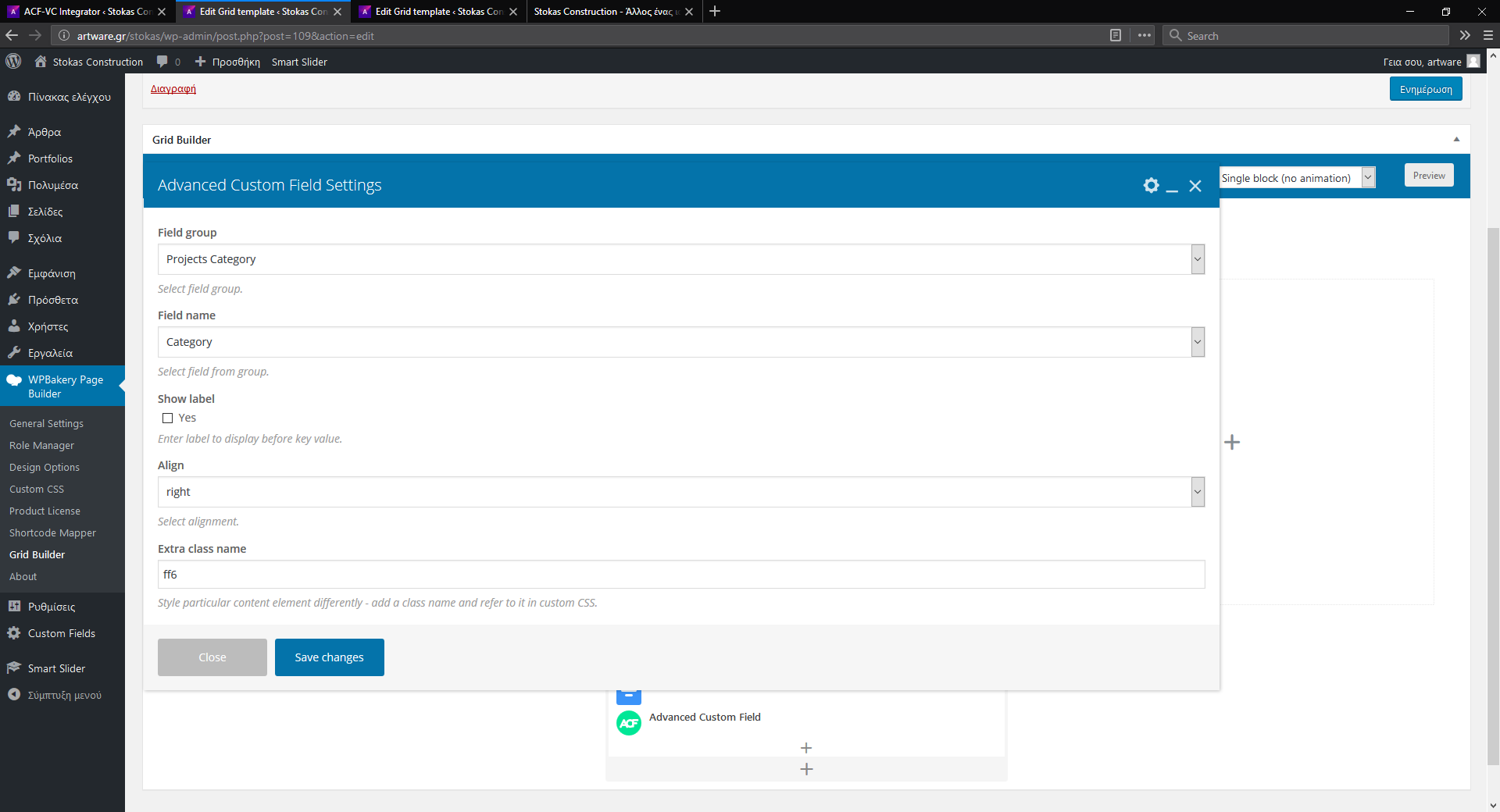Expand the Field group dropdown
Viewport: 1500px width, 812px height.
(681, 259)
